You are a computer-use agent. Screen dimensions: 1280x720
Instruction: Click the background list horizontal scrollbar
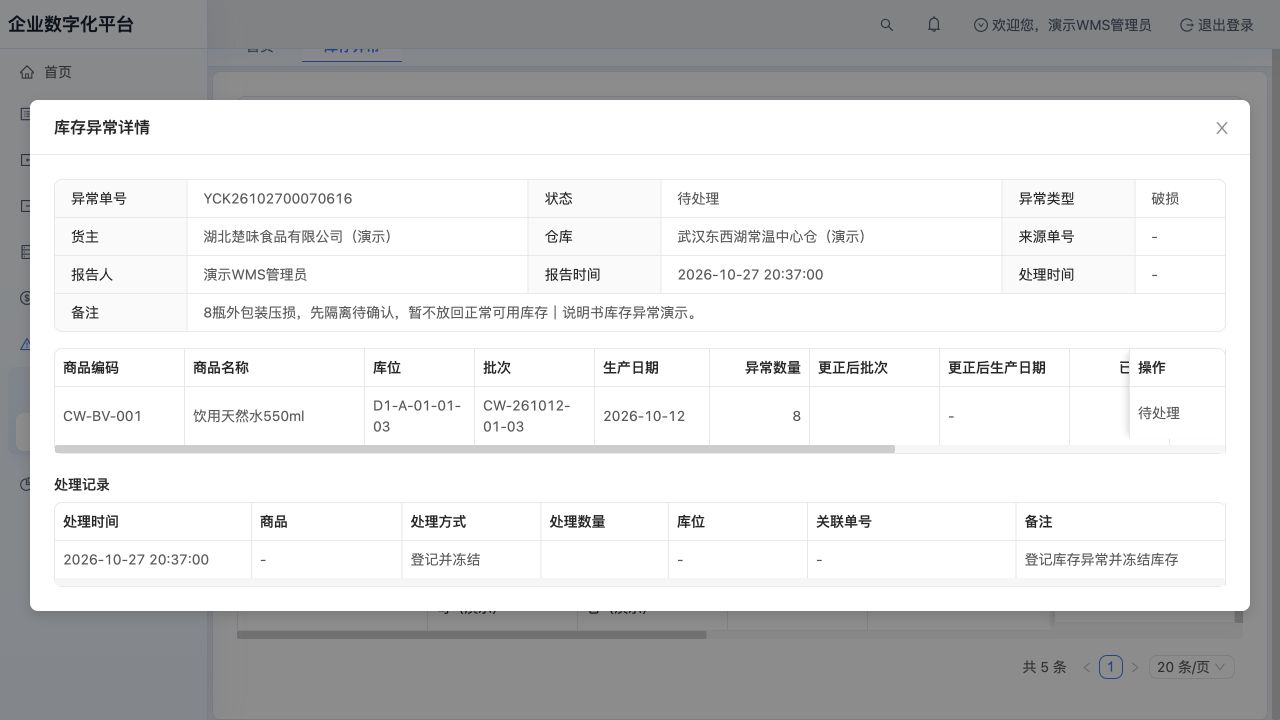tap(472, 634)
